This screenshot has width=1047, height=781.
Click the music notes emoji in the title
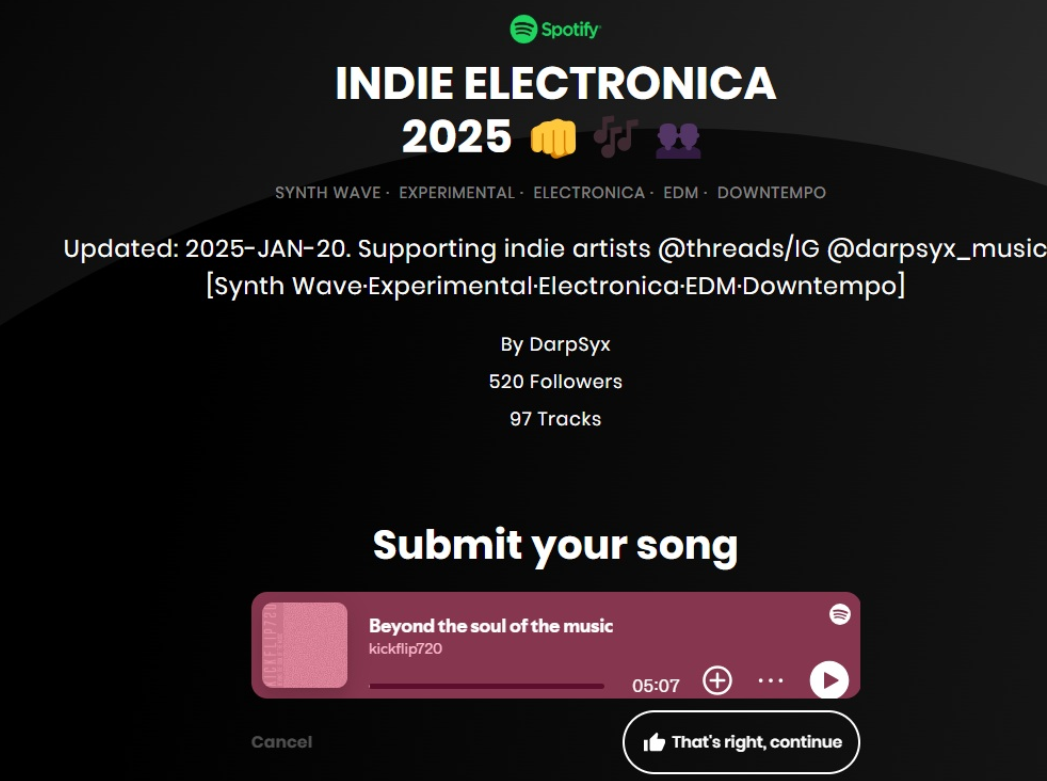pos(615,136)
